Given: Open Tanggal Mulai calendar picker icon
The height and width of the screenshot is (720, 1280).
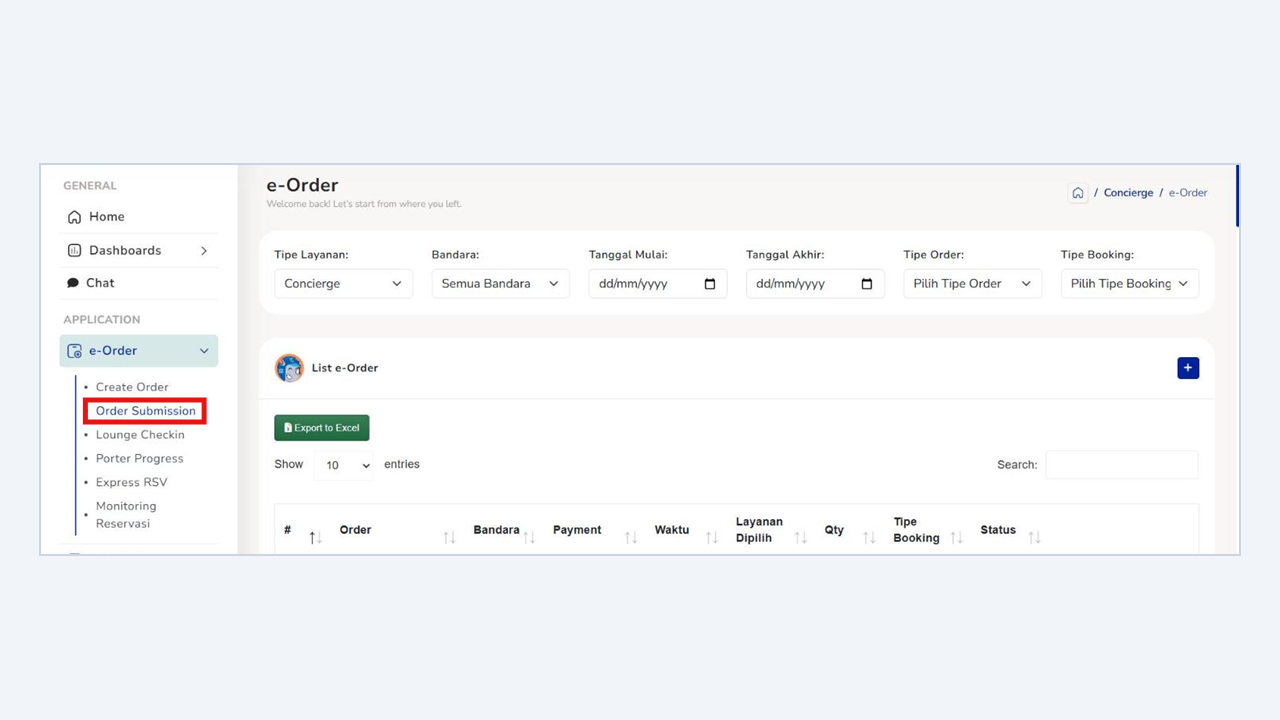Looking at the screenshot, I should 710,284.
